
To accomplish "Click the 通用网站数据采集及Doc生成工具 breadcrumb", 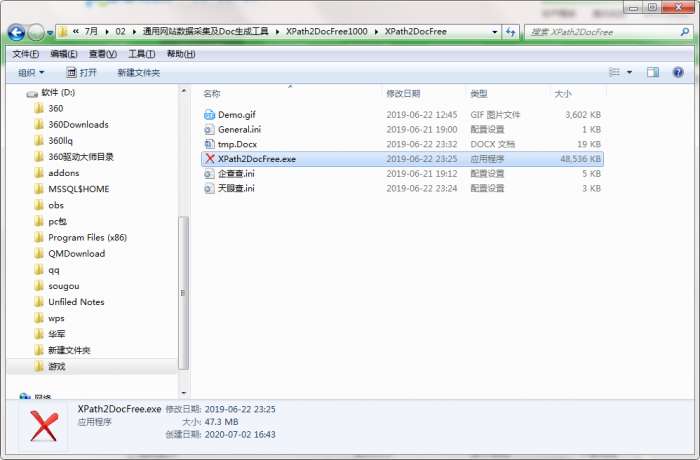I will 205,32.
